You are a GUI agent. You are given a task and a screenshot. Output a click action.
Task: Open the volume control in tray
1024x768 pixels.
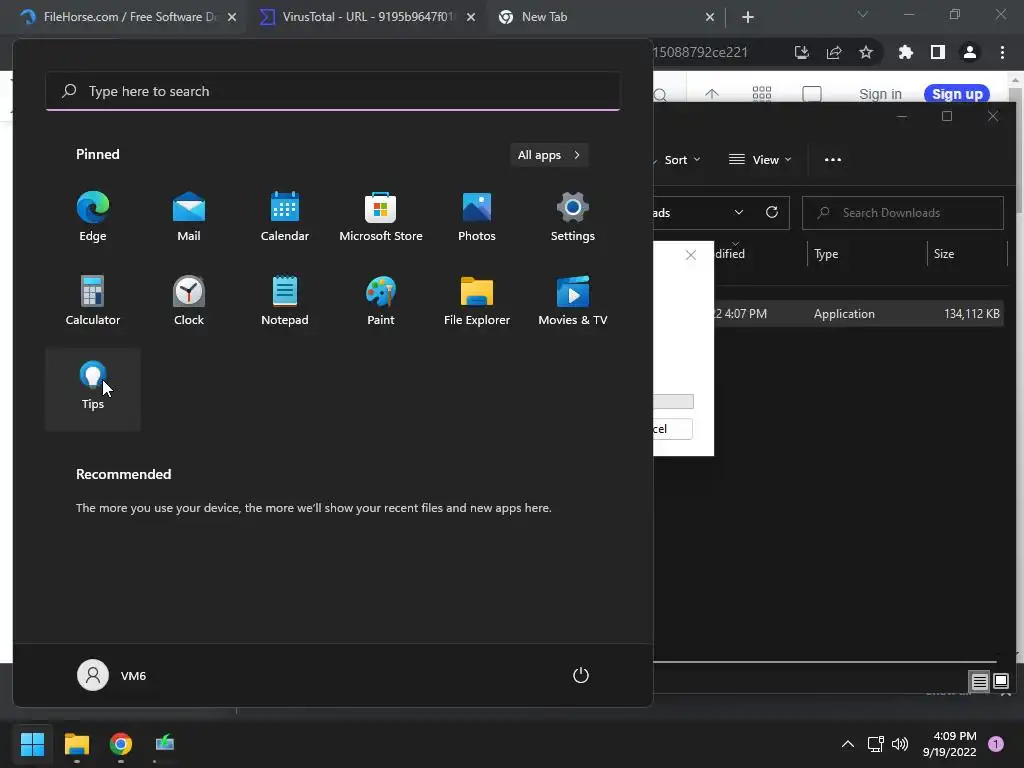point(900,744)
